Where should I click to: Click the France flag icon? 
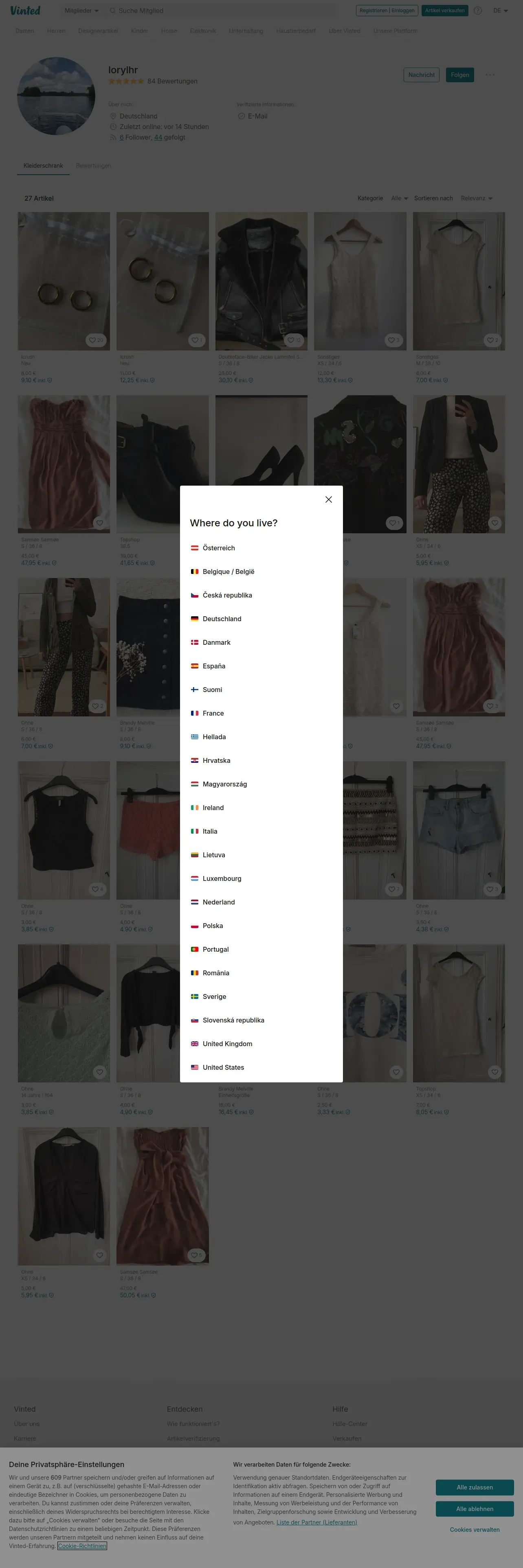195,713
